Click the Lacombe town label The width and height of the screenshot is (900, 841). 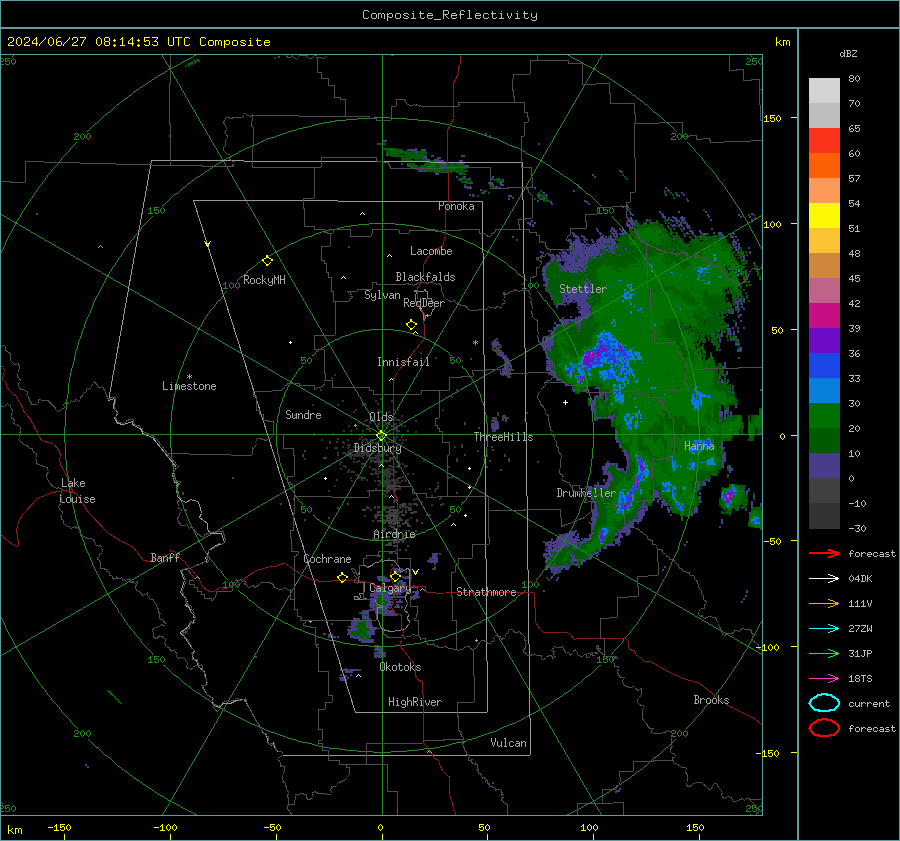coord(431,251)
